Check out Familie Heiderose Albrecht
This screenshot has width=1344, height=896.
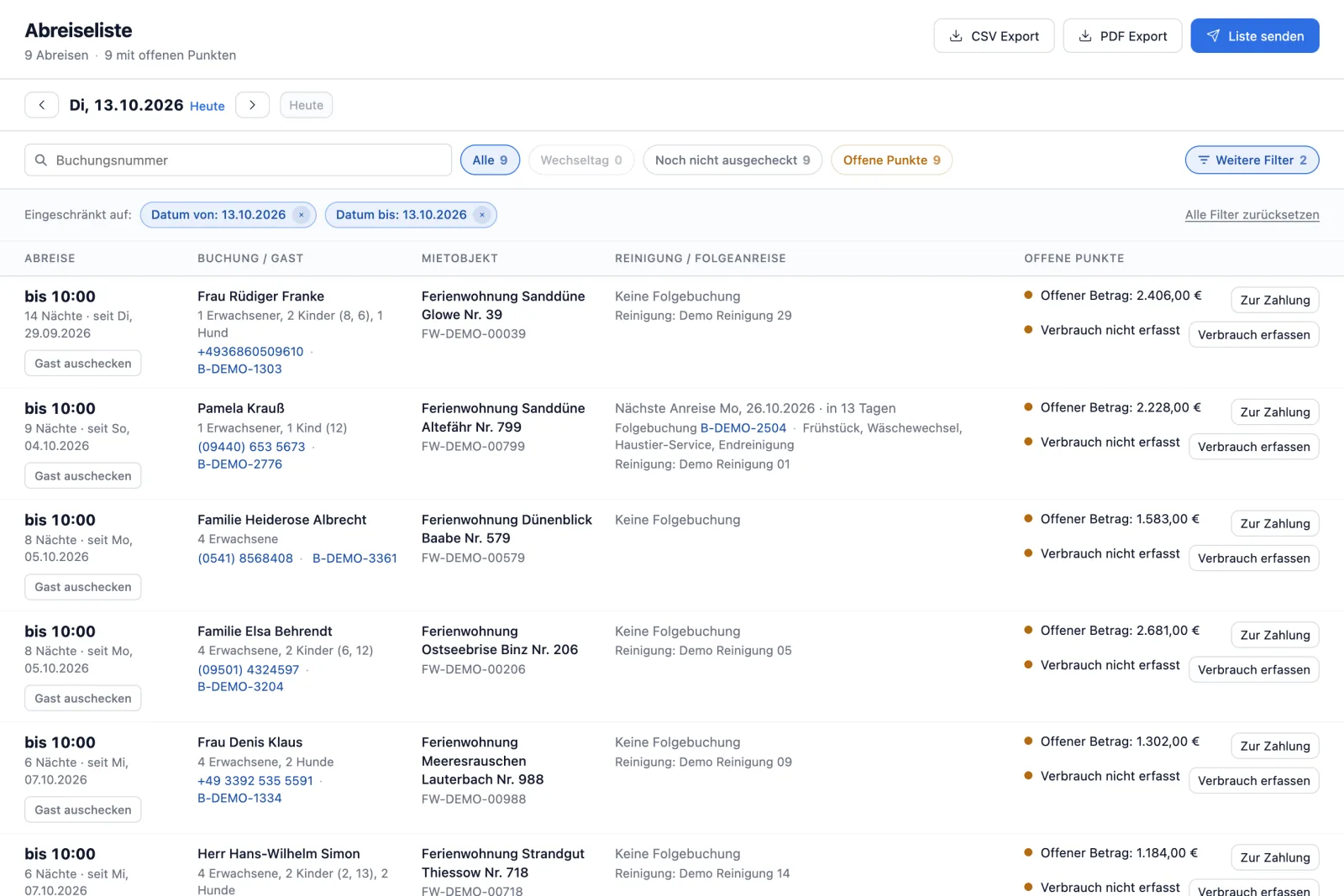[x=82, y=587]
